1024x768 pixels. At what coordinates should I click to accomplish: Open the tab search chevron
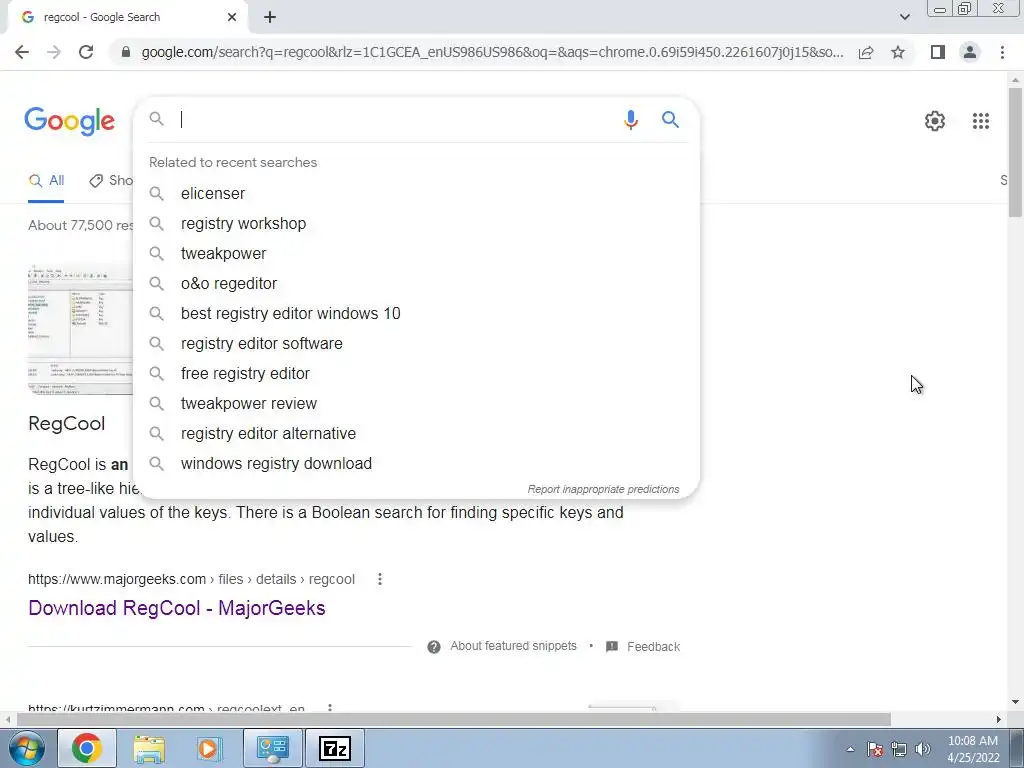coord(904,18)
